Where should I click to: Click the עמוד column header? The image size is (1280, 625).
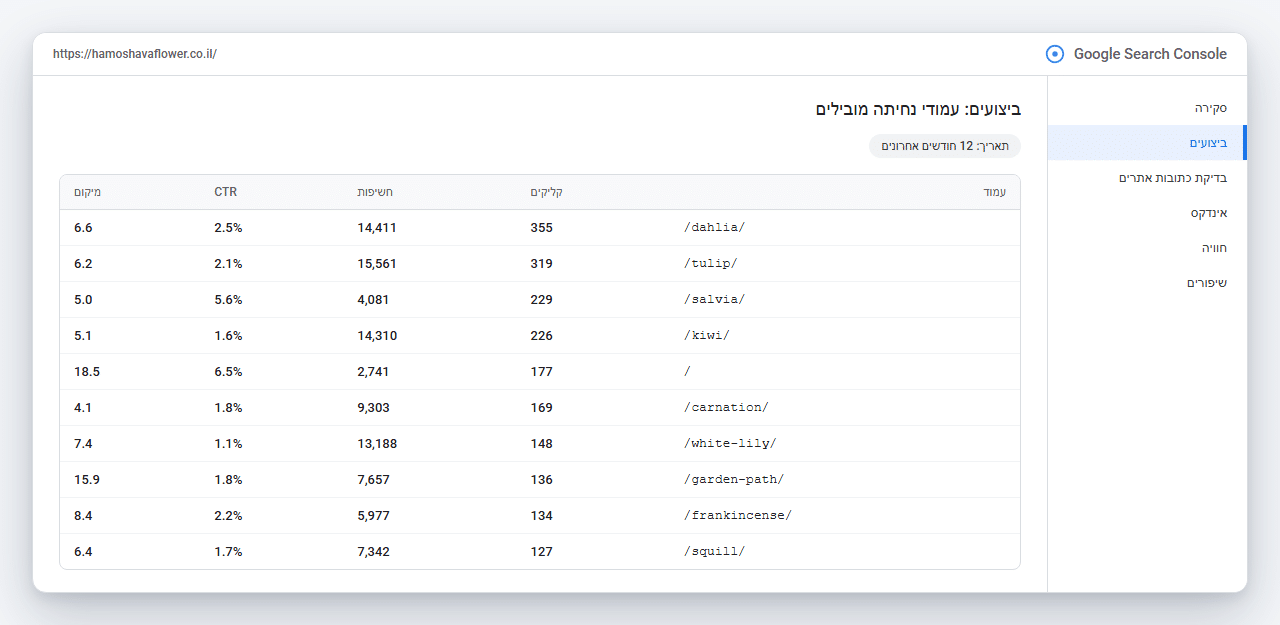tap(995, 192)
